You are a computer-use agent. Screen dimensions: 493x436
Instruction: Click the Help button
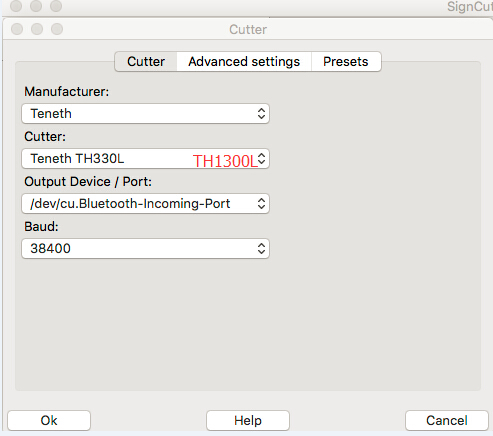pyautogui.click(x=248, y=421)
